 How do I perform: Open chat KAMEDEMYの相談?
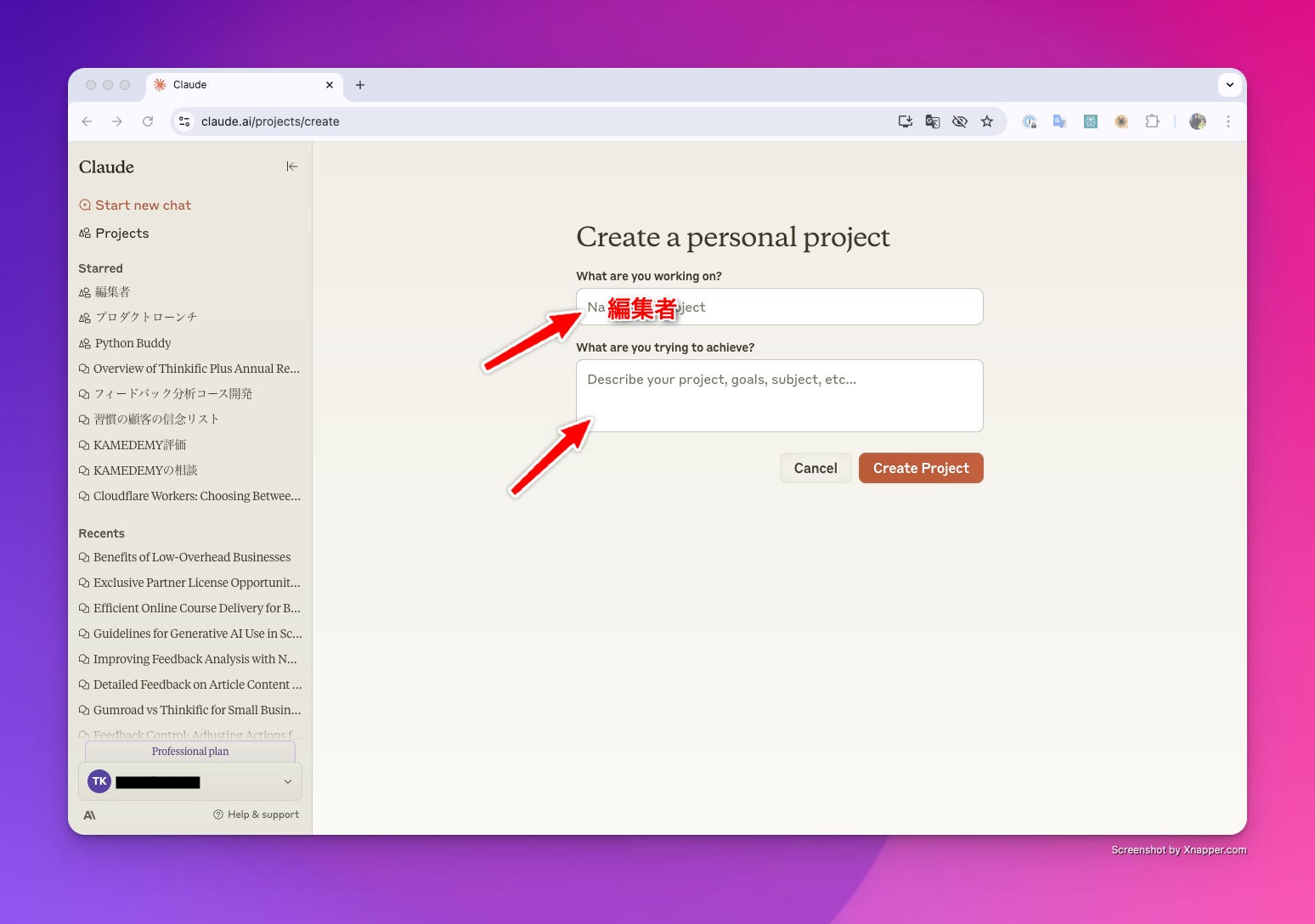tap(138, 470)
